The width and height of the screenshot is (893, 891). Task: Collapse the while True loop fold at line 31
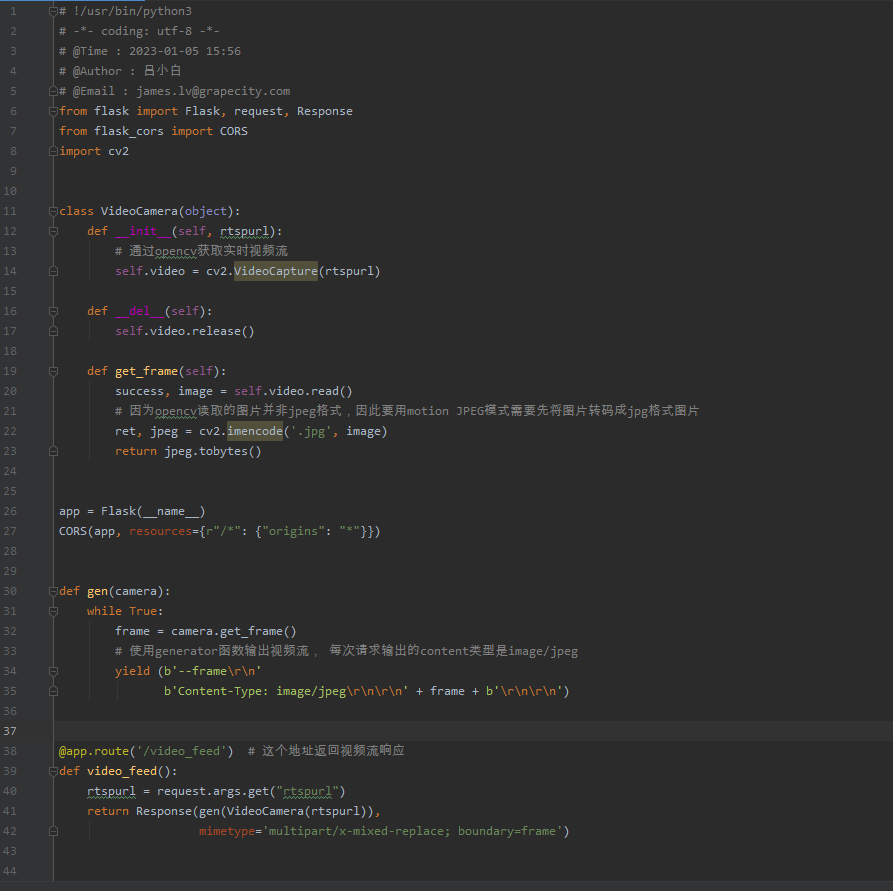(x=54, y=611)
